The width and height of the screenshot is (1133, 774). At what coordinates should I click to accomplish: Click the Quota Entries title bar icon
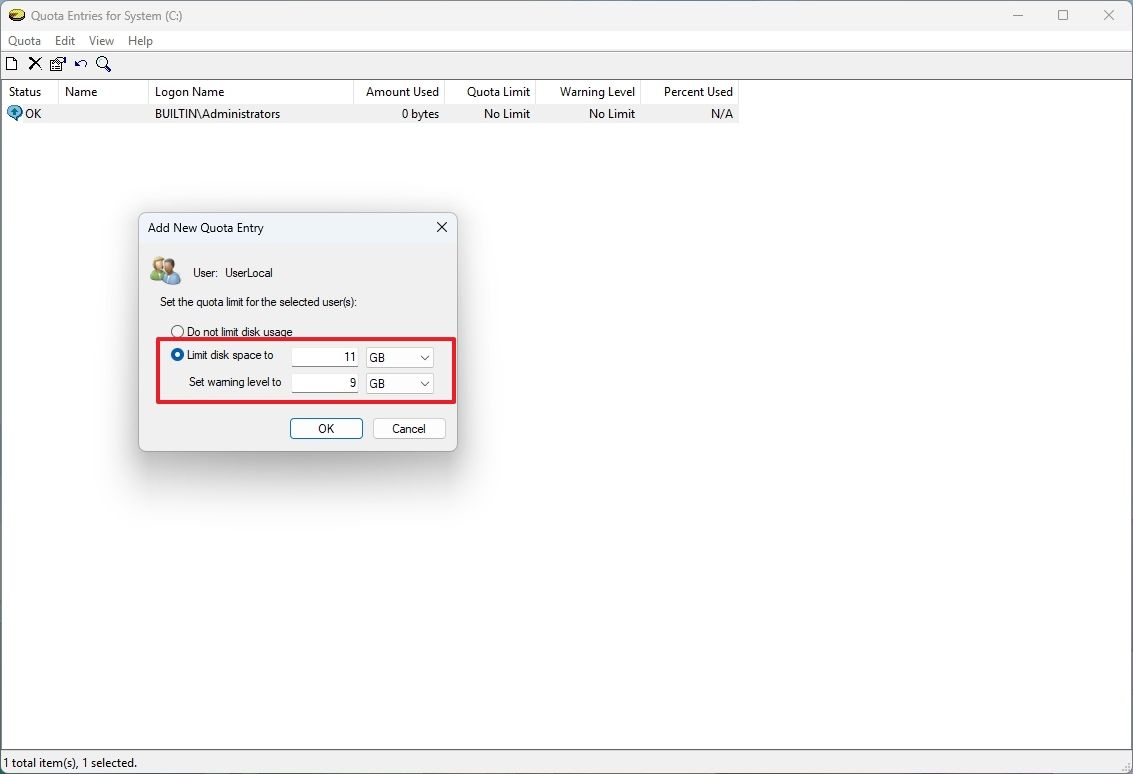[x=15, y=15]
